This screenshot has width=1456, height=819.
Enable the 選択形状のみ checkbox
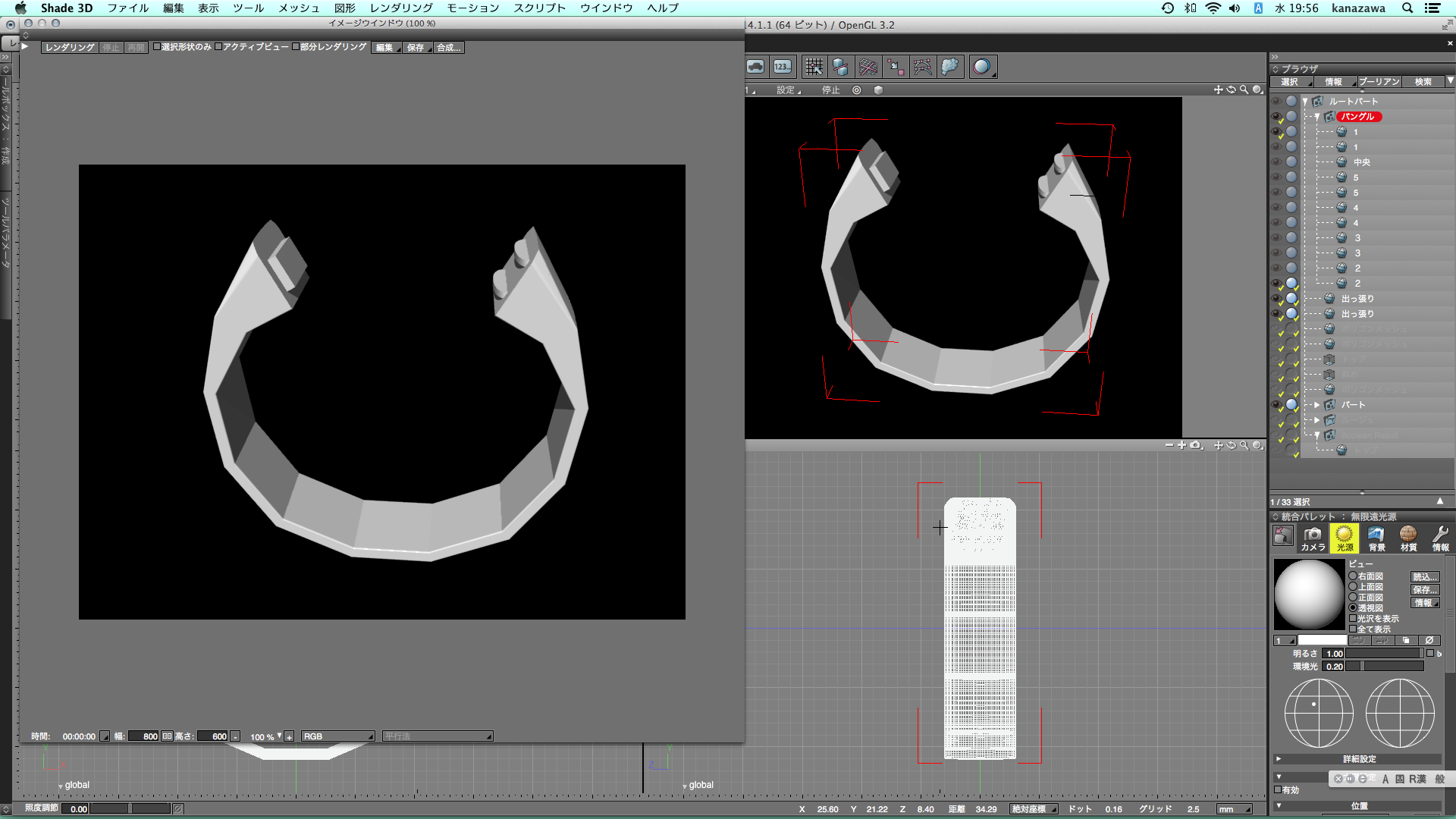point(157,47)
